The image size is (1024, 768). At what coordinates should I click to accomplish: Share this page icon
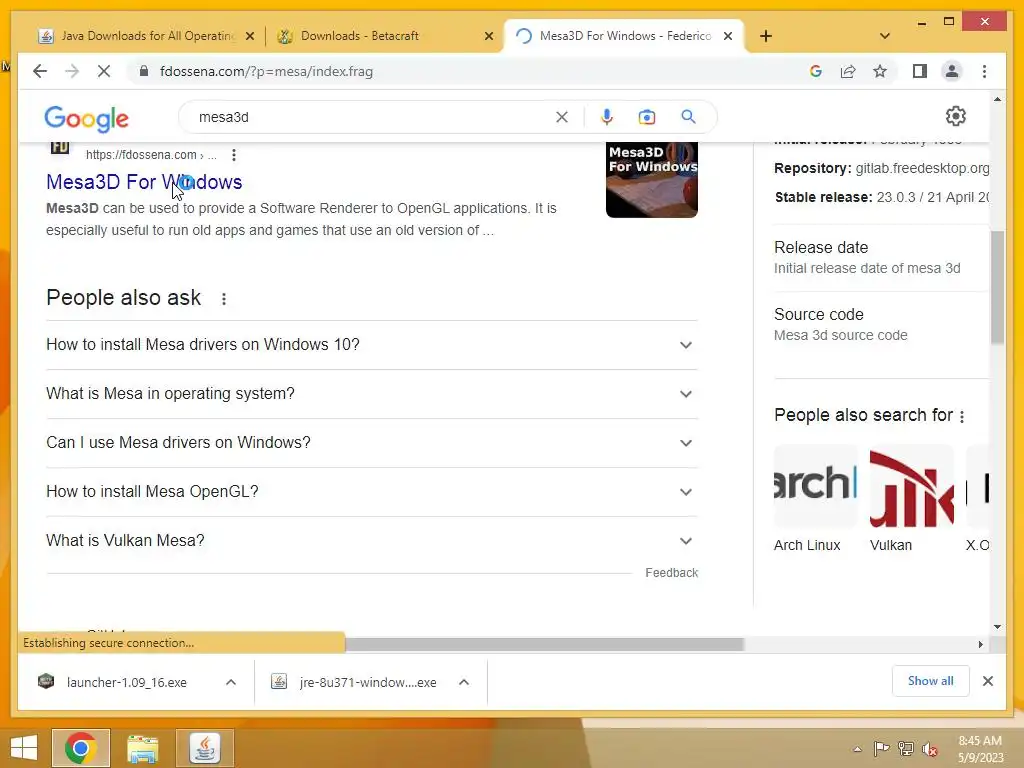pyautogui.click(x=848, y=71)
